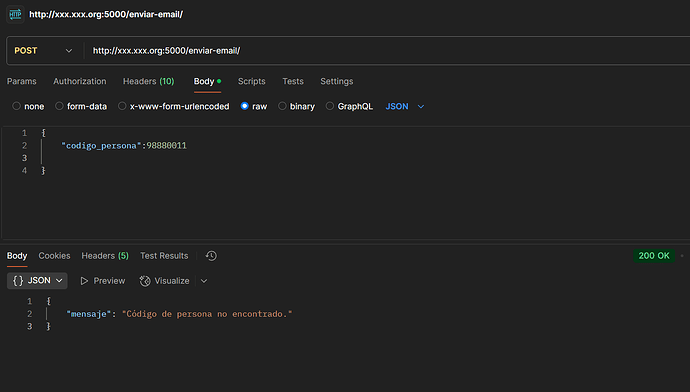Open the blue JSON body type dropdown
The image size is (690, 392).
click(x=405, y=106)
